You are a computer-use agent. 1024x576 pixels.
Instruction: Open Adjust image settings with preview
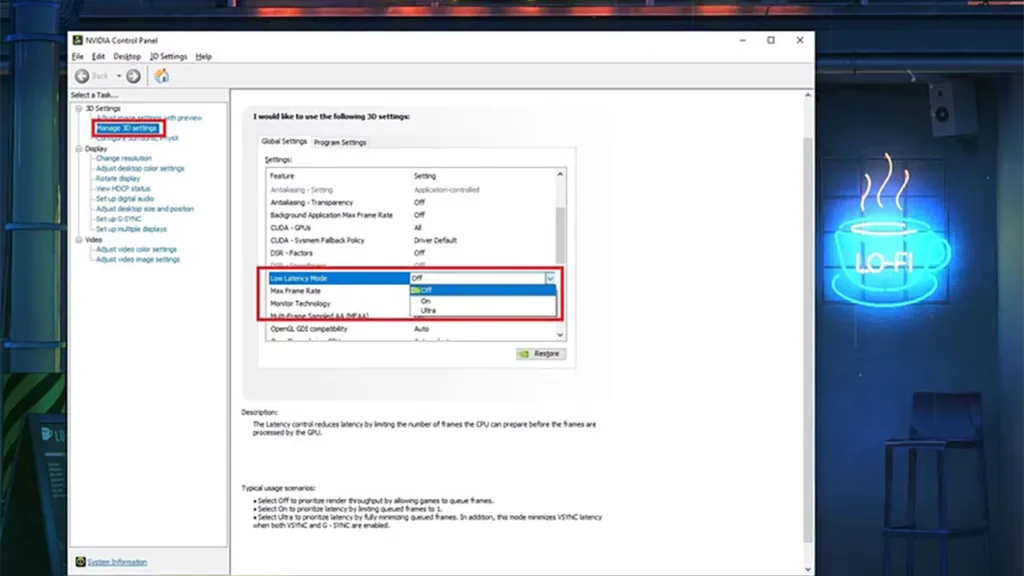(x=149, y=118)
